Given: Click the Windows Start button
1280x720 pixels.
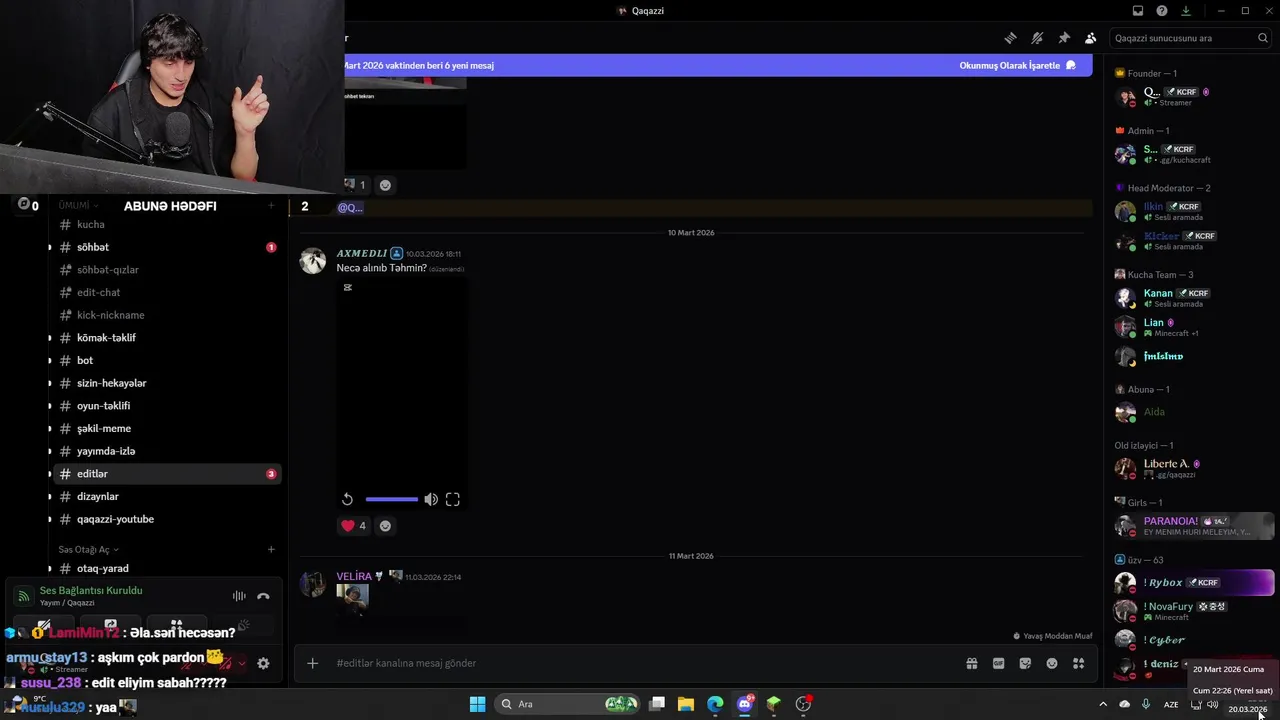Looking at the screenshot, I should pyautogui.click(x=478, y=704).
